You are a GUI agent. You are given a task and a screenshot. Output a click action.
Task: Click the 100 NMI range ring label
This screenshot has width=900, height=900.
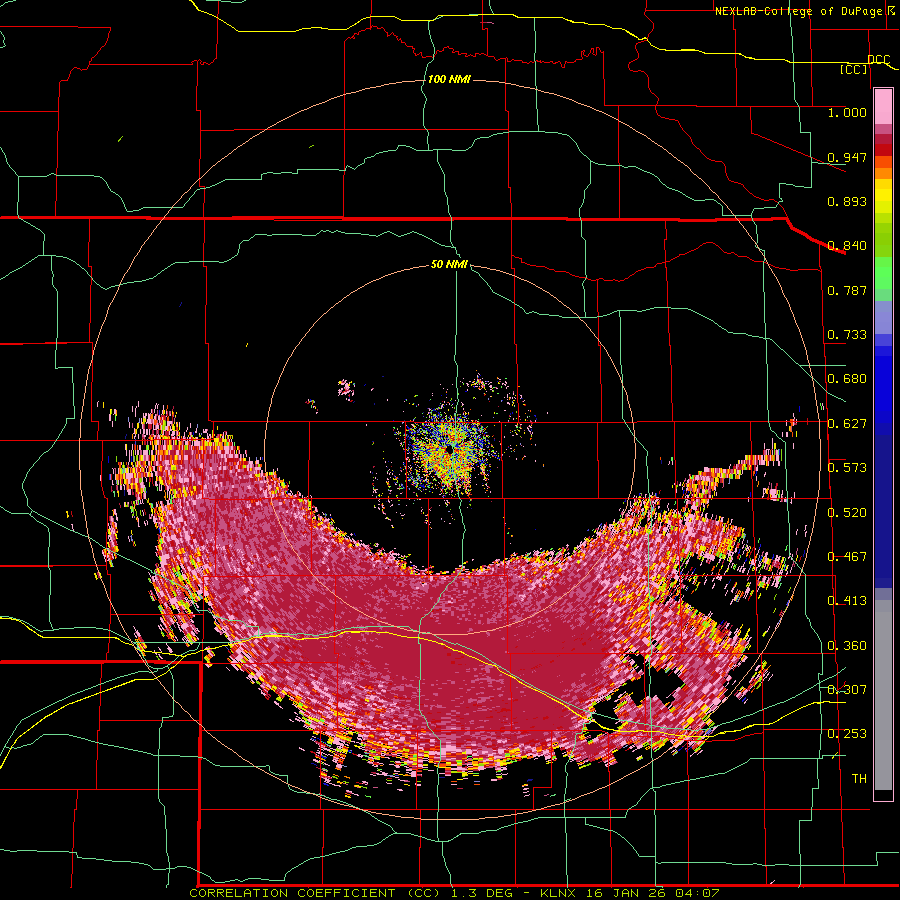(x=449, y=79)
